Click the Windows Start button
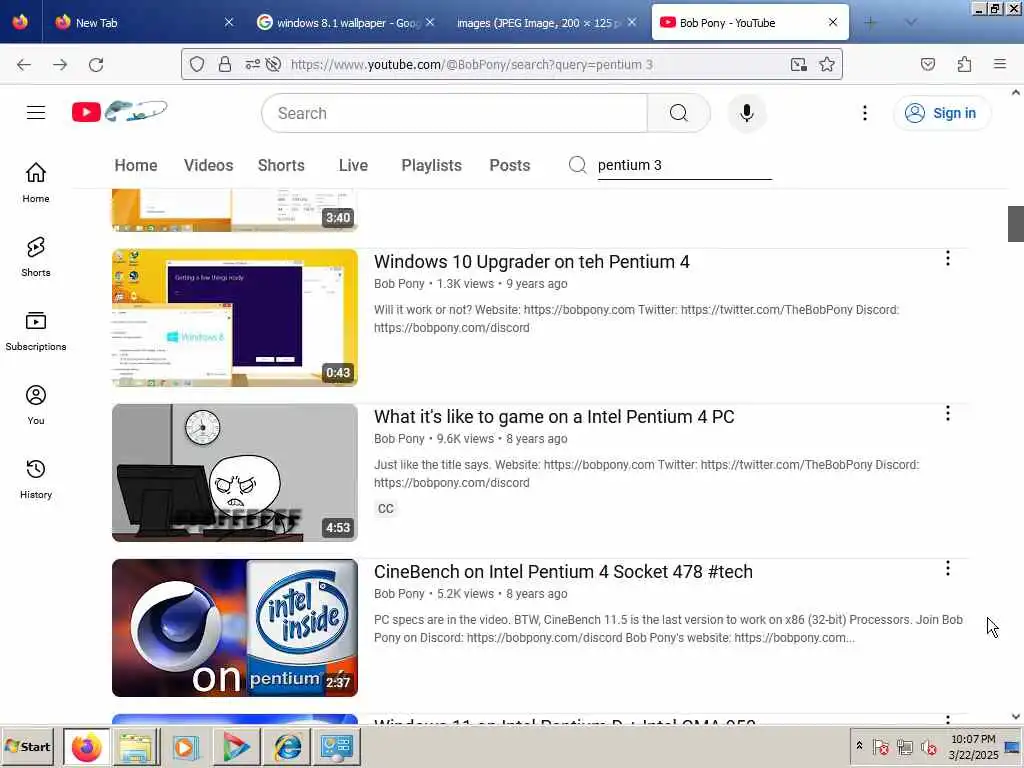Screen dimensions: 1024x768 27,746
